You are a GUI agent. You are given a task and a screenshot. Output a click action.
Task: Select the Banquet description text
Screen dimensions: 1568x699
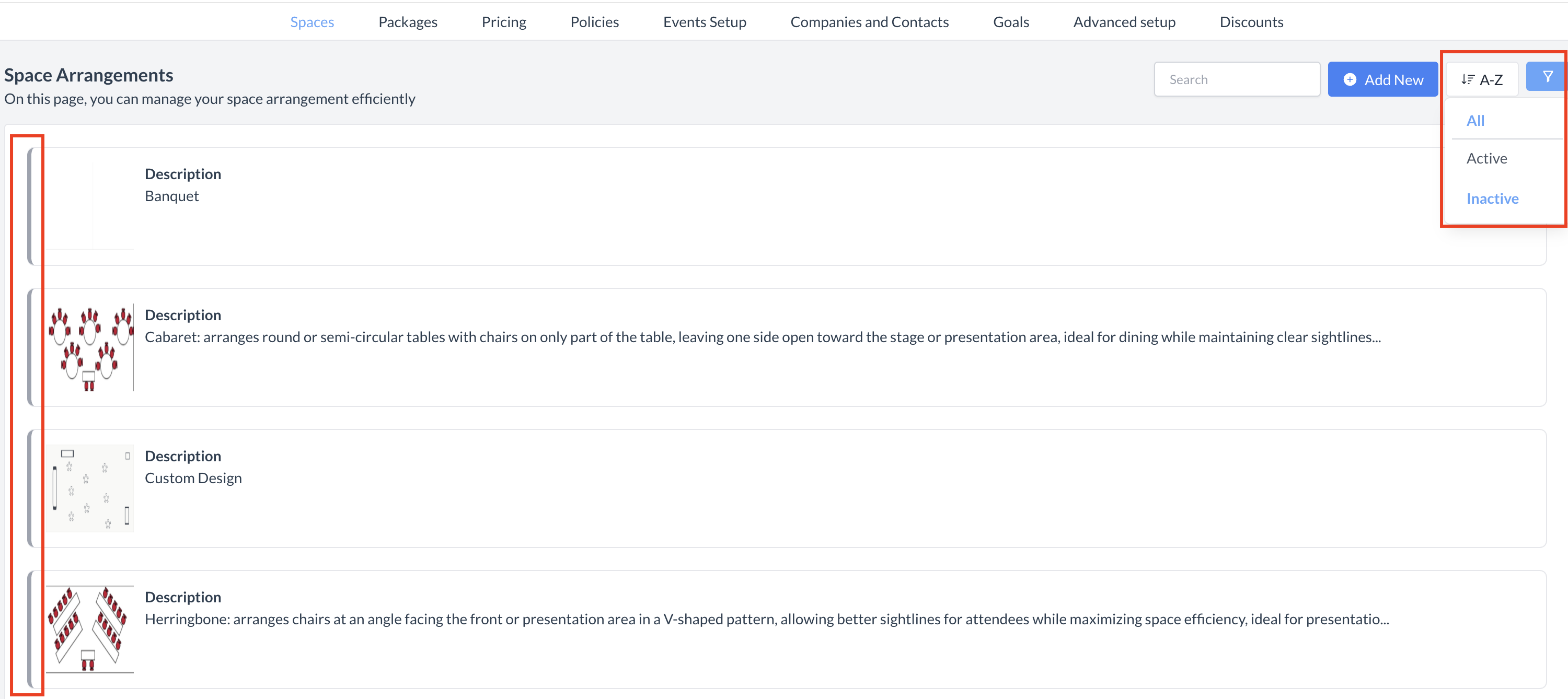(171, 196)
